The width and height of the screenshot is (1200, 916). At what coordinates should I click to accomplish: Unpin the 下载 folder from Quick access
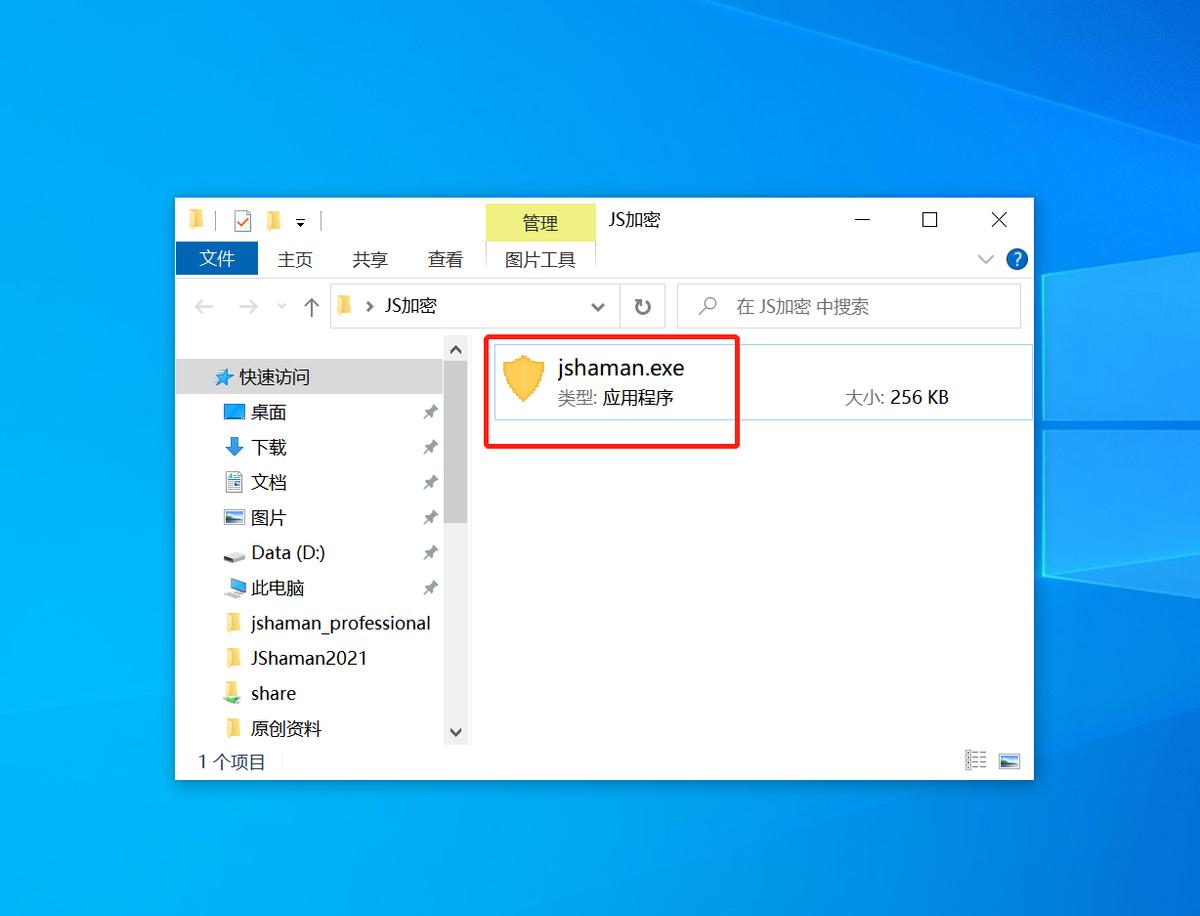[430, 447]
